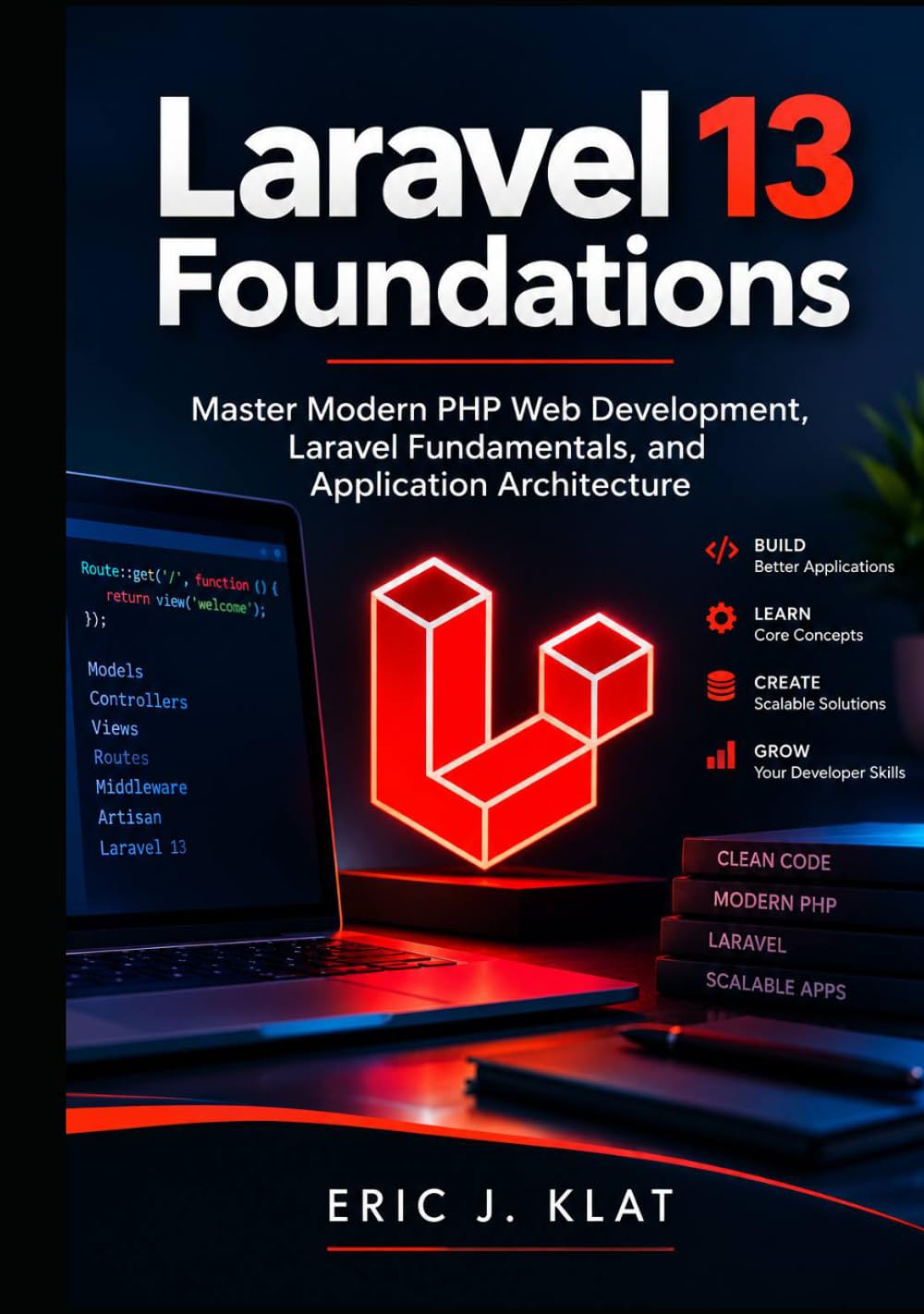Click the "CREATE" heading text
The width and height of the screenshot is (924, 1314).
point(787,682)
